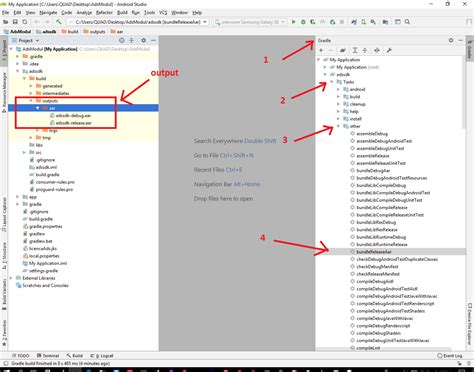
Task: Click the Debug bug icon in toolbar
Action: coord(303,22)
